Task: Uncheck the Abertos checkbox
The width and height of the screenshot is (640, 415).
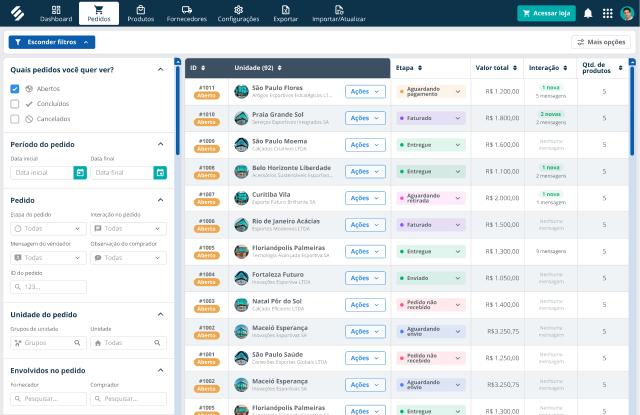Action: pyautogui.click(x=15, y=89)
